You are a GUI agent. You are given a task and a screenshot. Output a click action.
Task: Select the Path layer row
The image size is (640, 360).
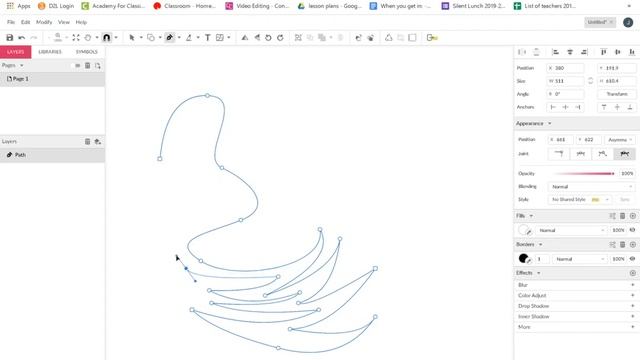[x=52, y=155]
